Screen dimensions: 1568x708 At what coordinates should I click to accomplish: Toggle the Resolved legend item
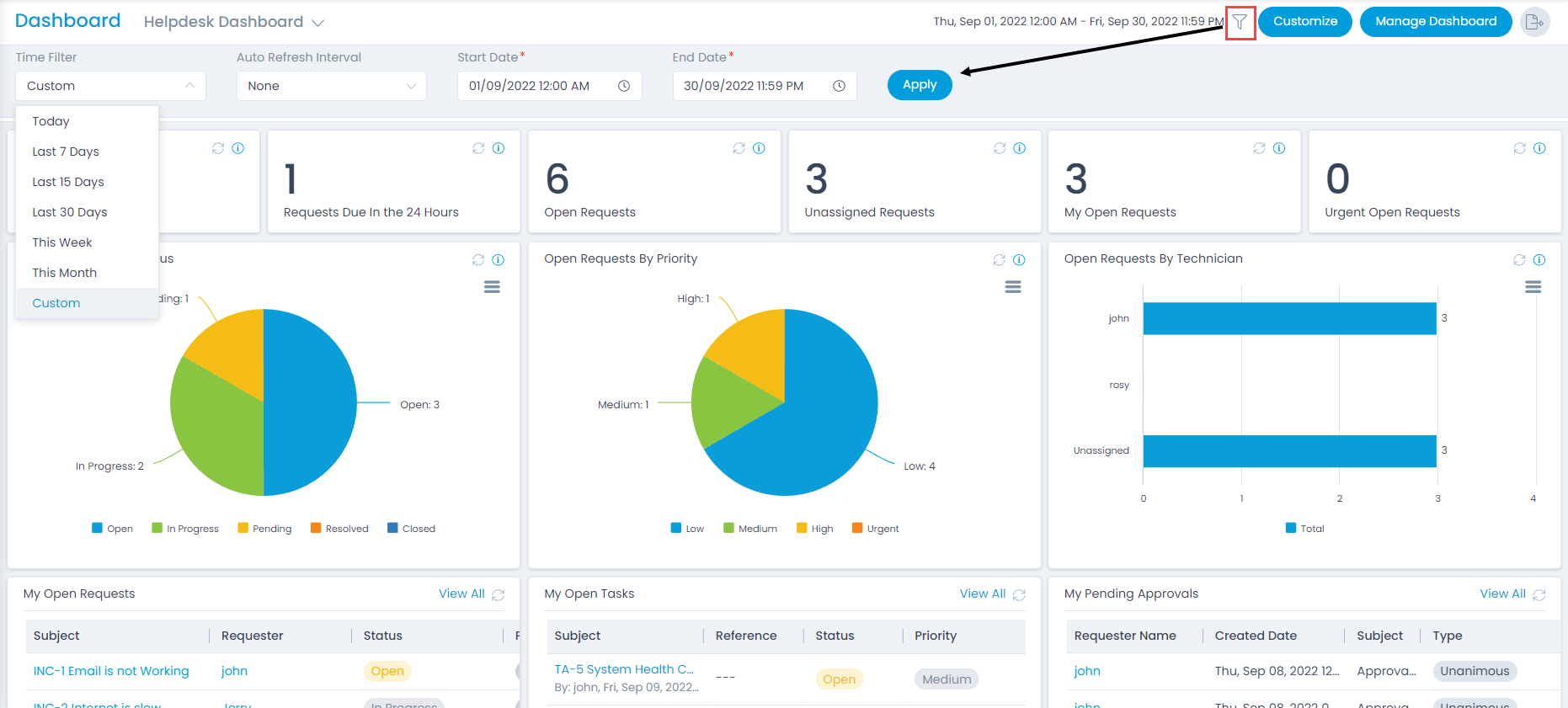[339, 529]
